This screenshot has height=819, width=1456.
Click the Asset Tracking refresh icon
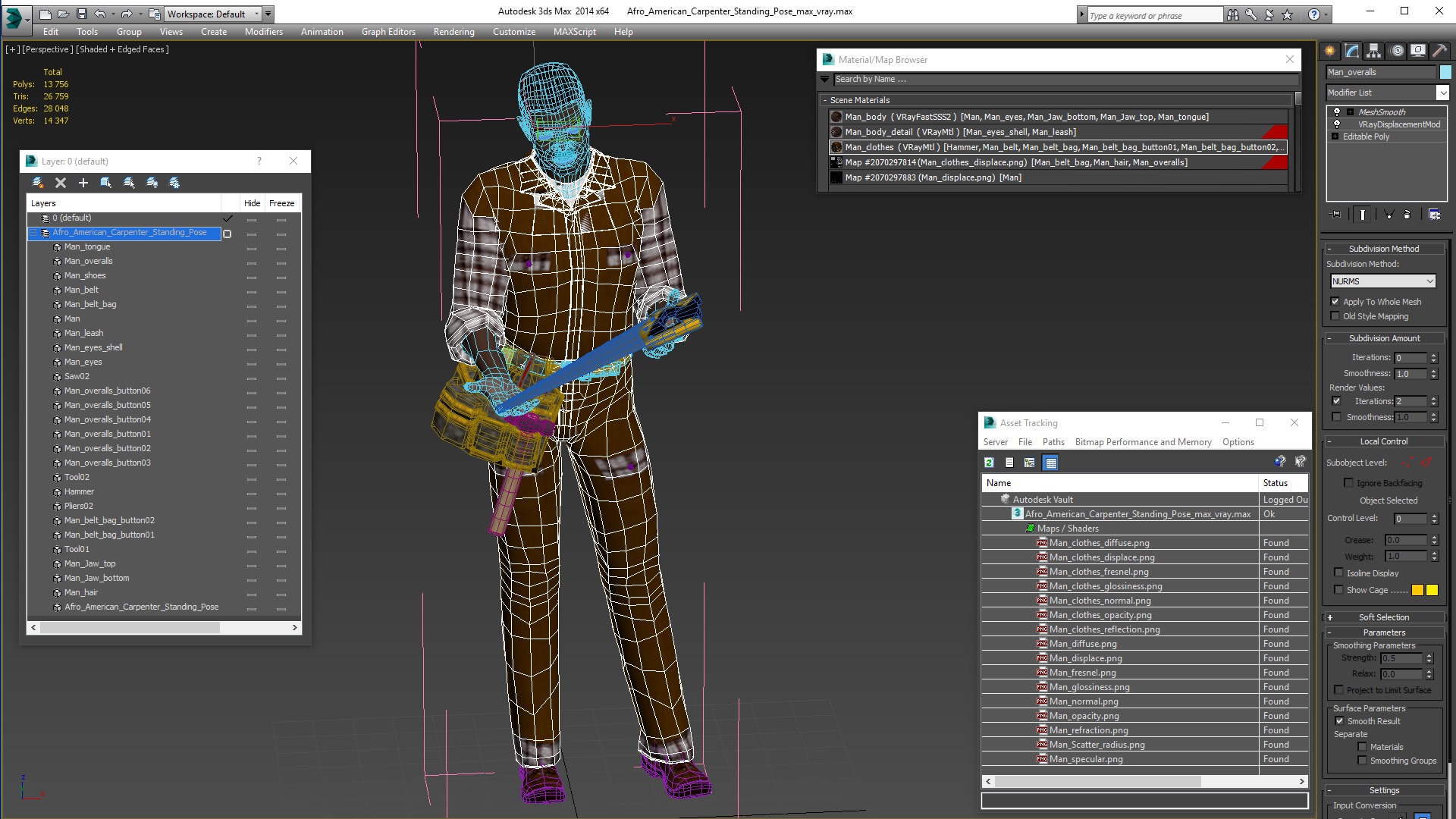989,463
